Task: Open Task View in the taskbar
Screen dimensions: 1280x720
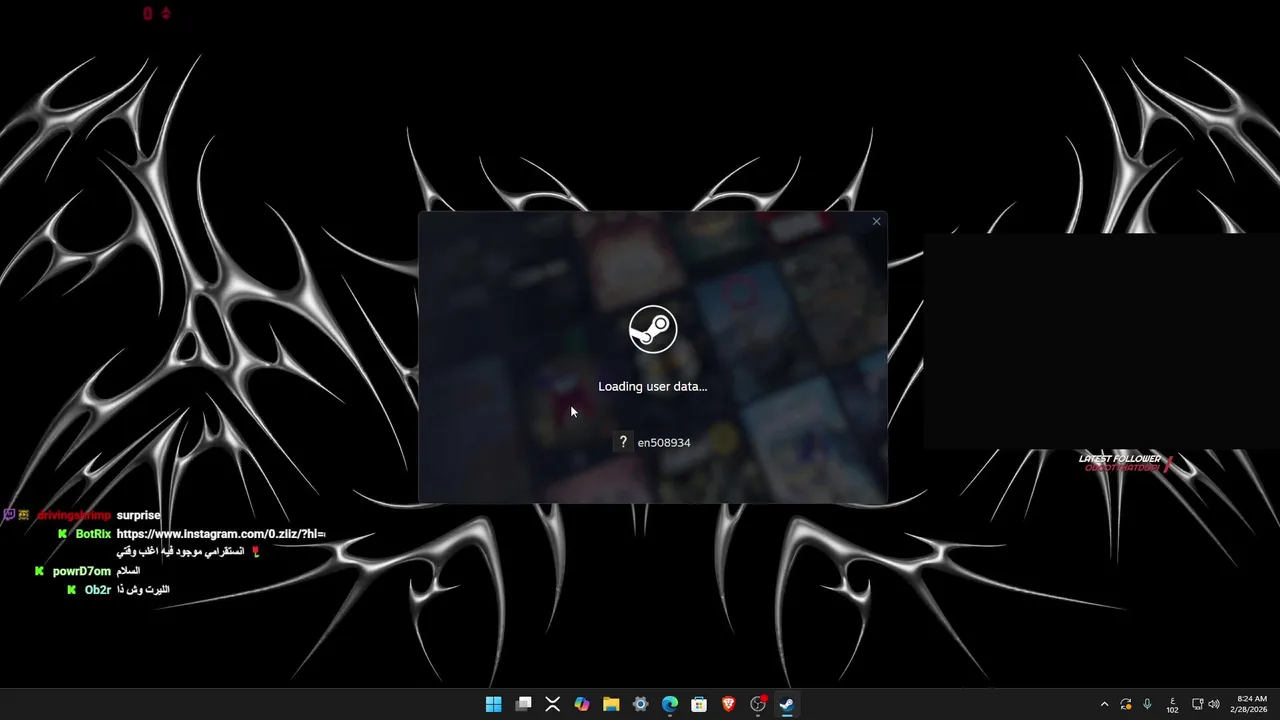Action: (523, 704)
